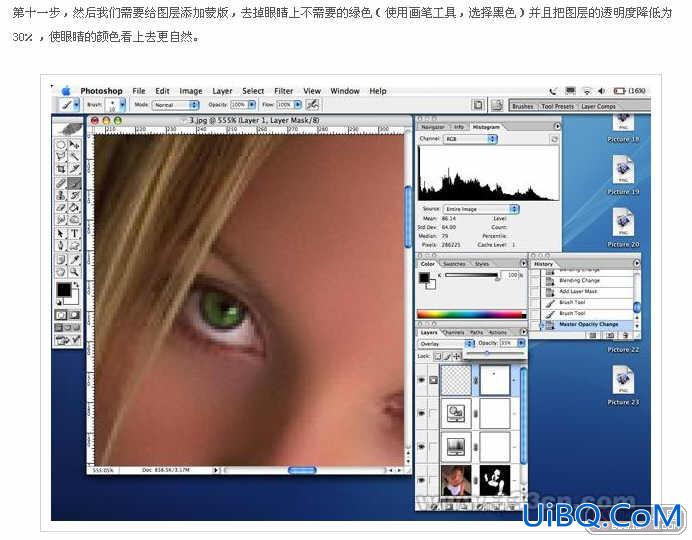Open the brush Mode dropdown
This screenshot has height=540, width=692.
(176, 105)
